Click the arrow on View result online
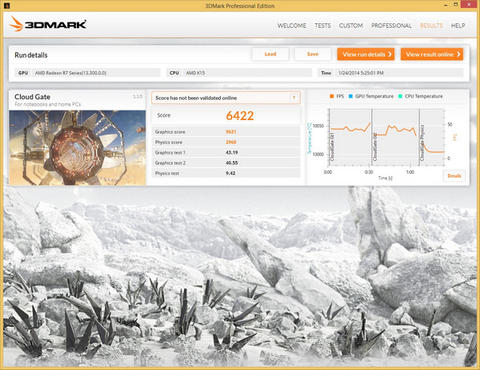The height and width of the screenshot is (370, 480). click(x=458, y=54)
